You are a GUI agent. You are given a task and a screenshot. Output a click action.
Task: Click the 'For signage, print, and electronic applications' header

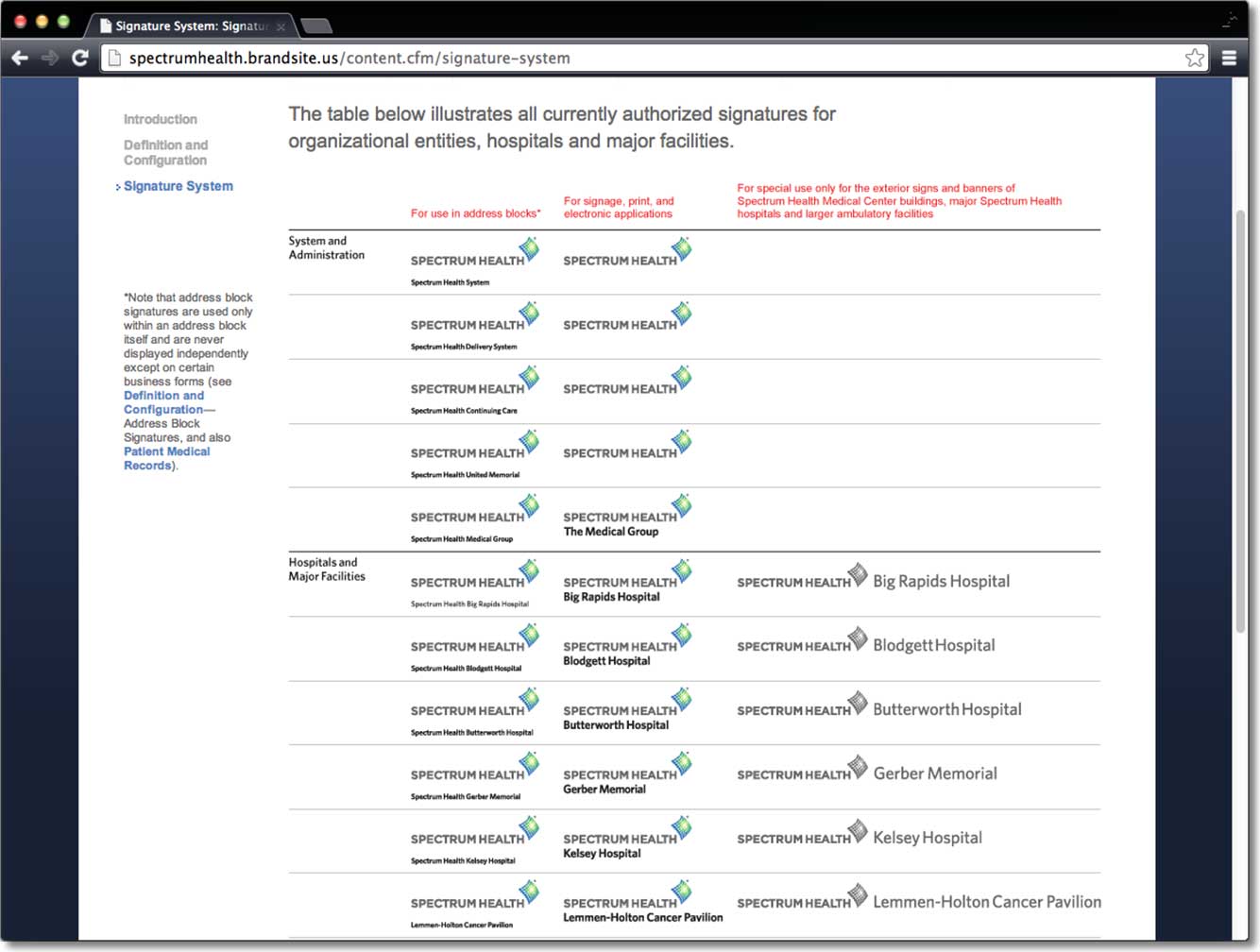(x=619, y=208)
